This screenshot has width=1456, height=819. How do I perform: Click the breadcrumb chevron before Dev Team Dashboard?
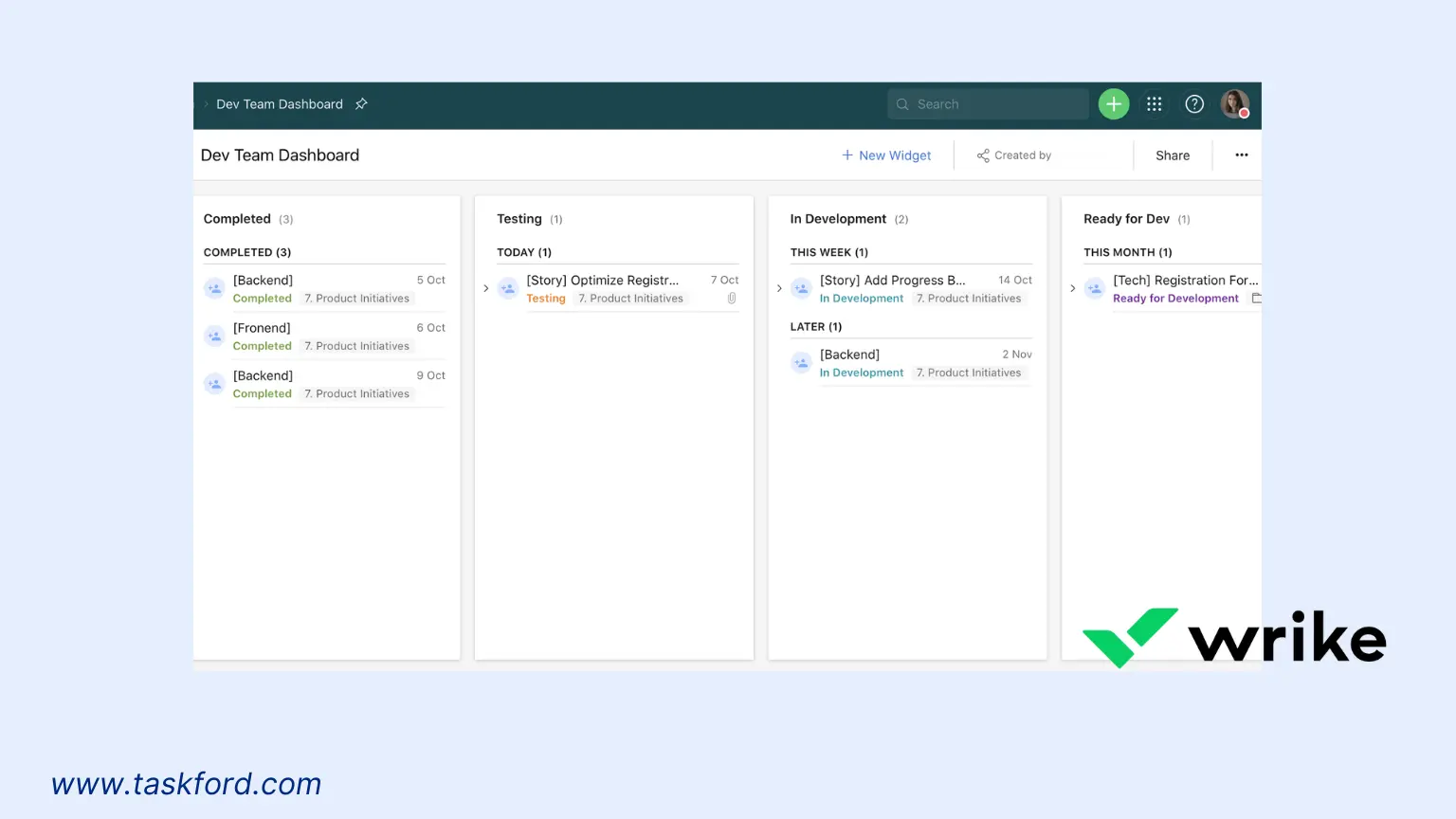205,103
